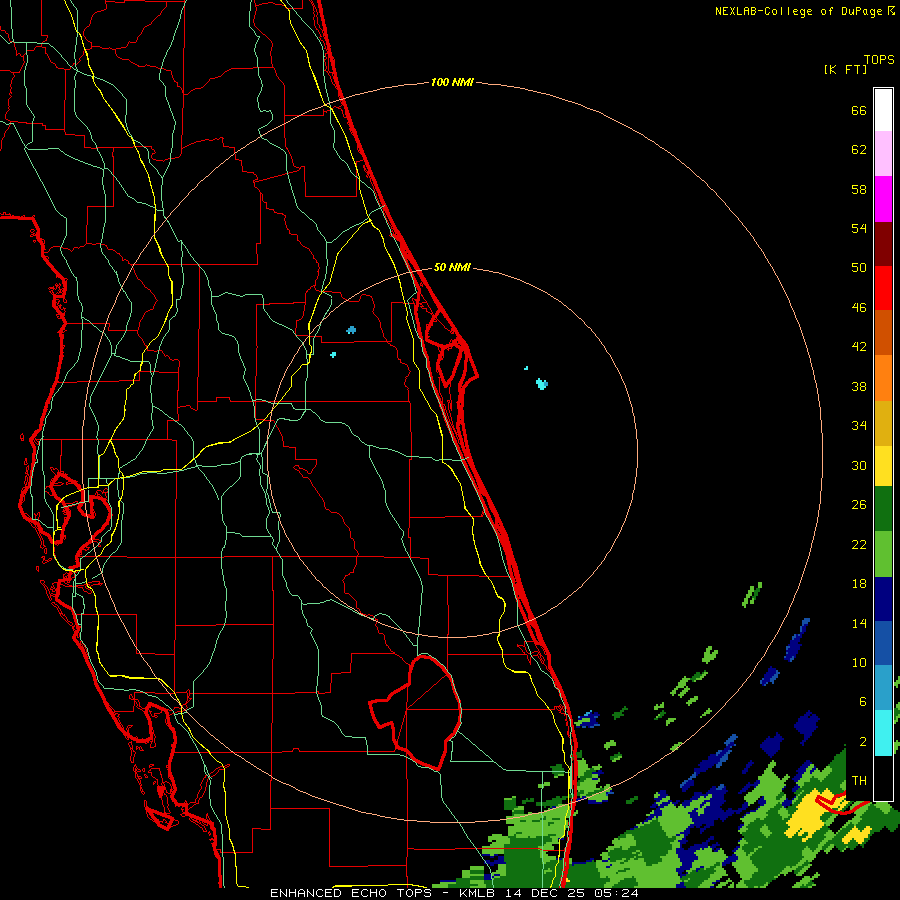Click the dark red 54 kft swatch

(883, 244)
